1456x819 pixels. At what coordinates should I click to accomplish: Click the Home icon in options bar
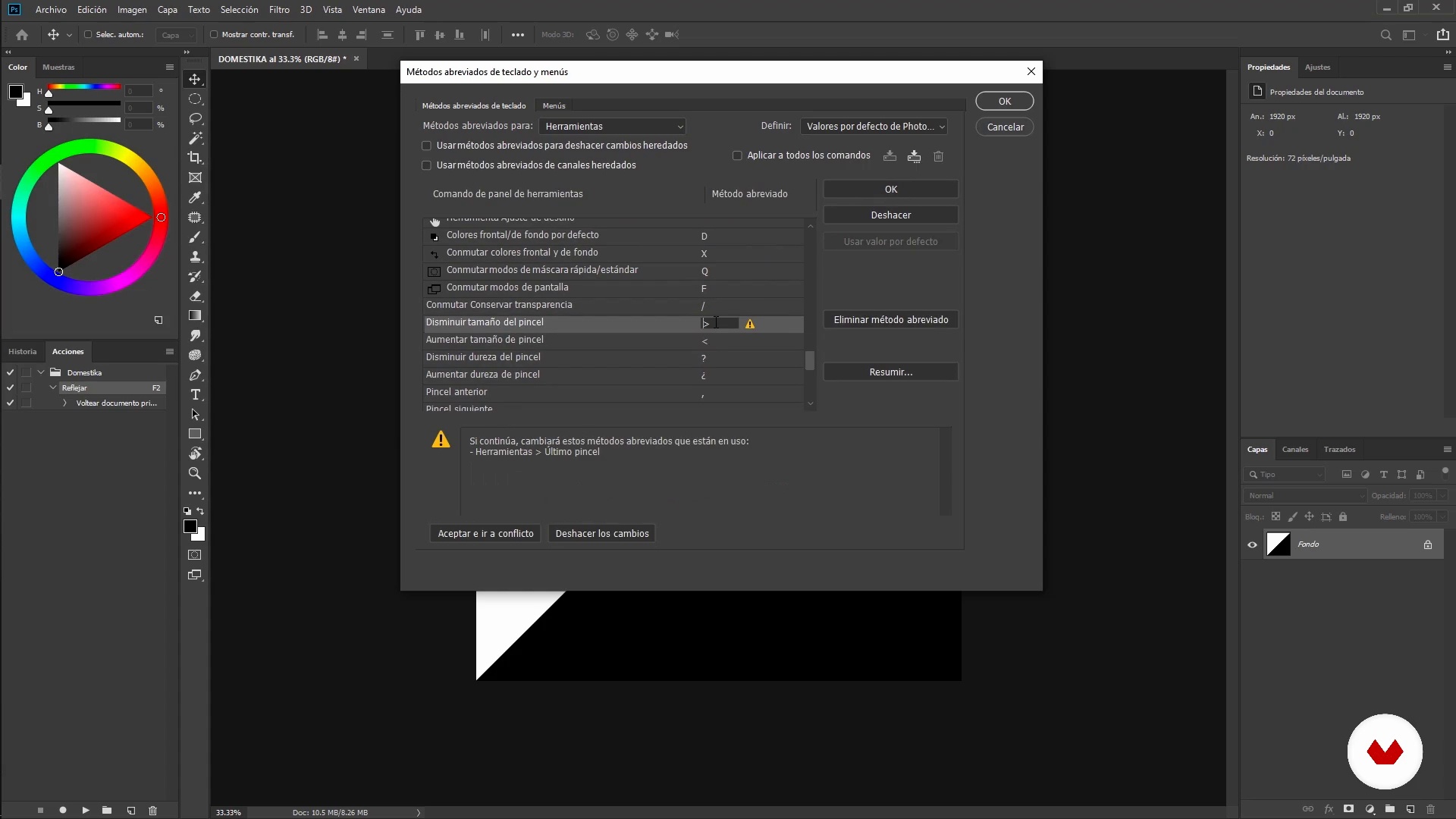tap(22, 35)
